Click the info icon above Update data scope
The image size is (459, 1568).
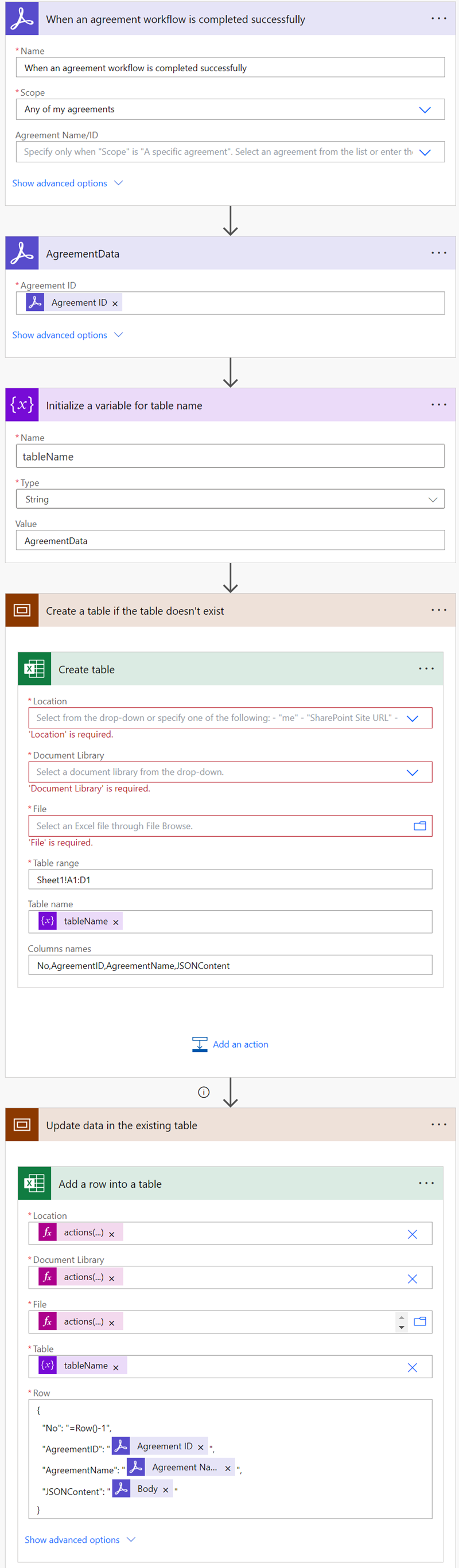click(x=204, y=1092)
